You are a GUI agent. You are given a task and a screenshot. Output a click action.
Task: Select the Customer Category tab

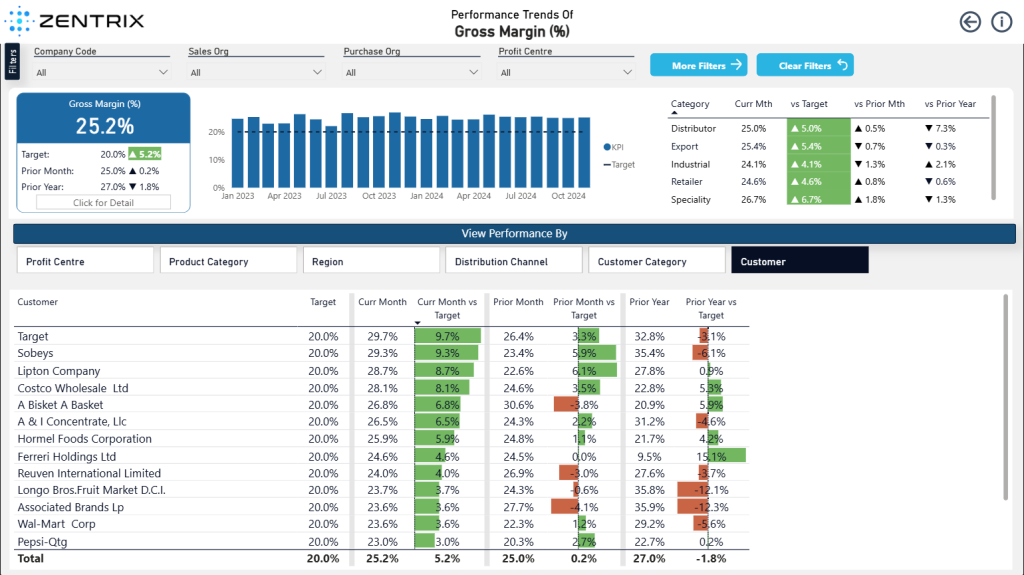(x=657, y=261)
